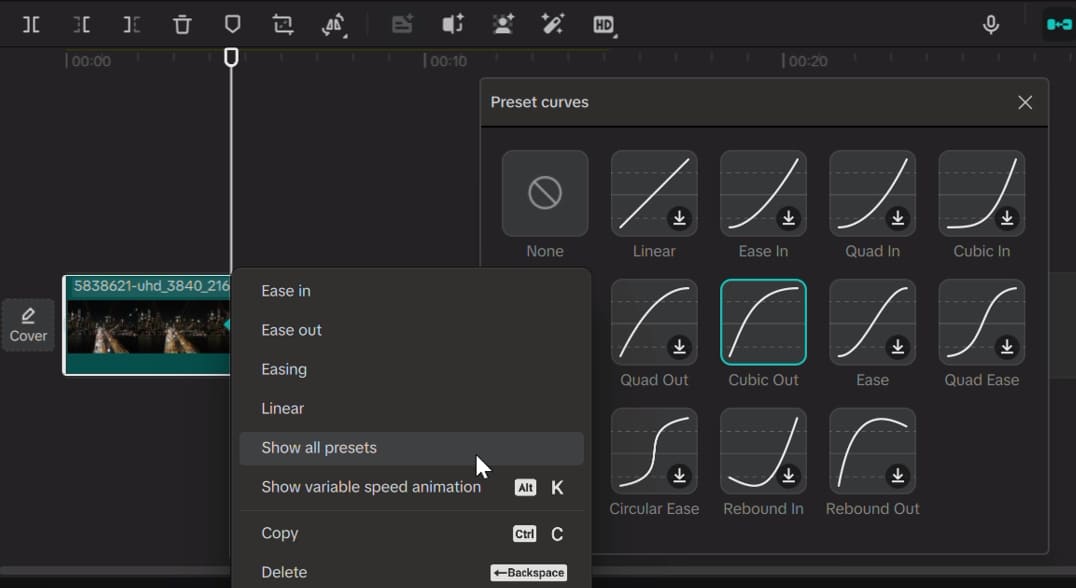Click the trash Delete icon in toolbar
This screenshot has height=588, width=1076.
tap(182, 25)
